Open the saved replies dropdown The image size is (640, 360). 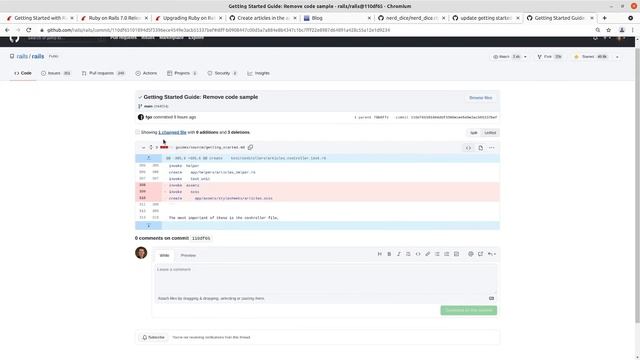click(491, 254)
